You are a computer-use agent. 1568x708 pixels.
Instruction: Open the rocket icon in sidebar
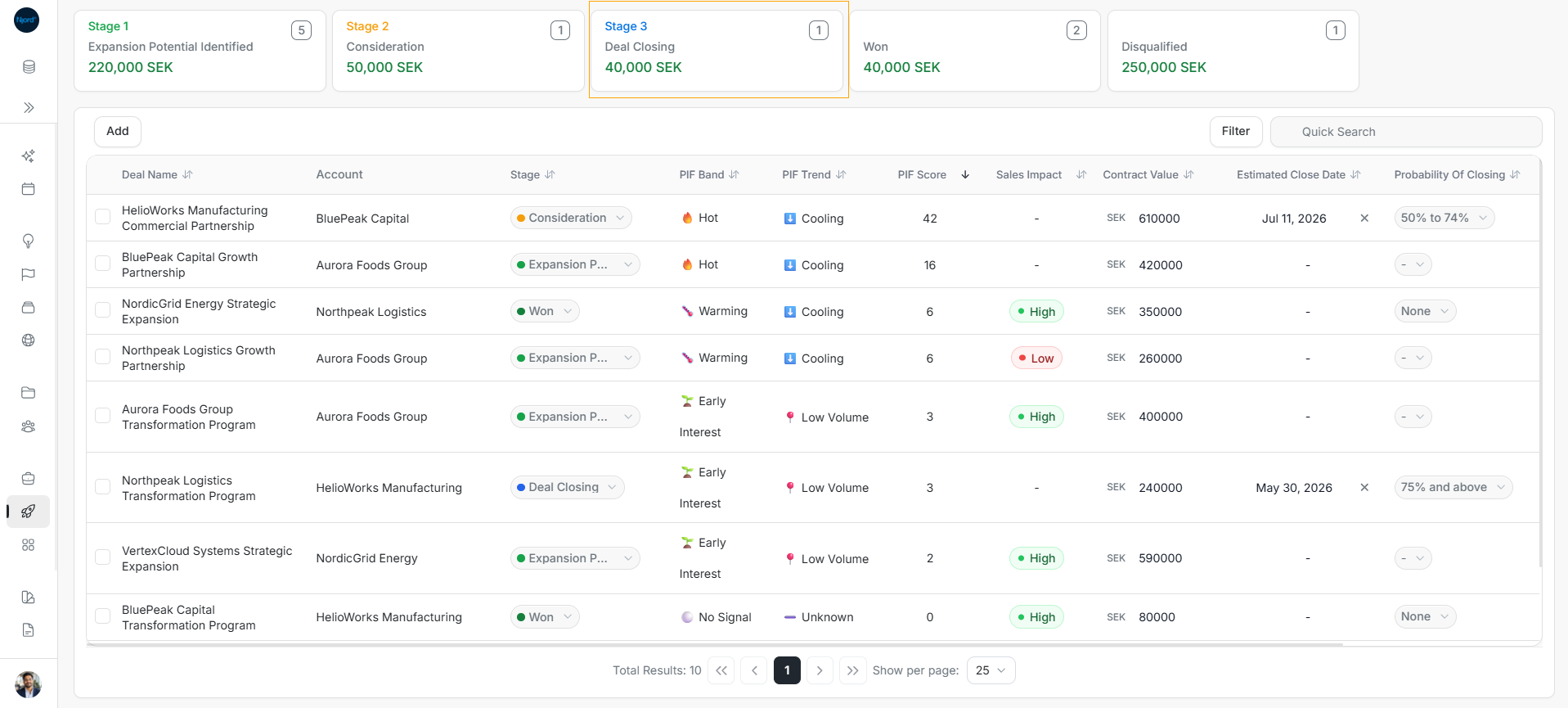pyautogui.click(x=29, y=512)
